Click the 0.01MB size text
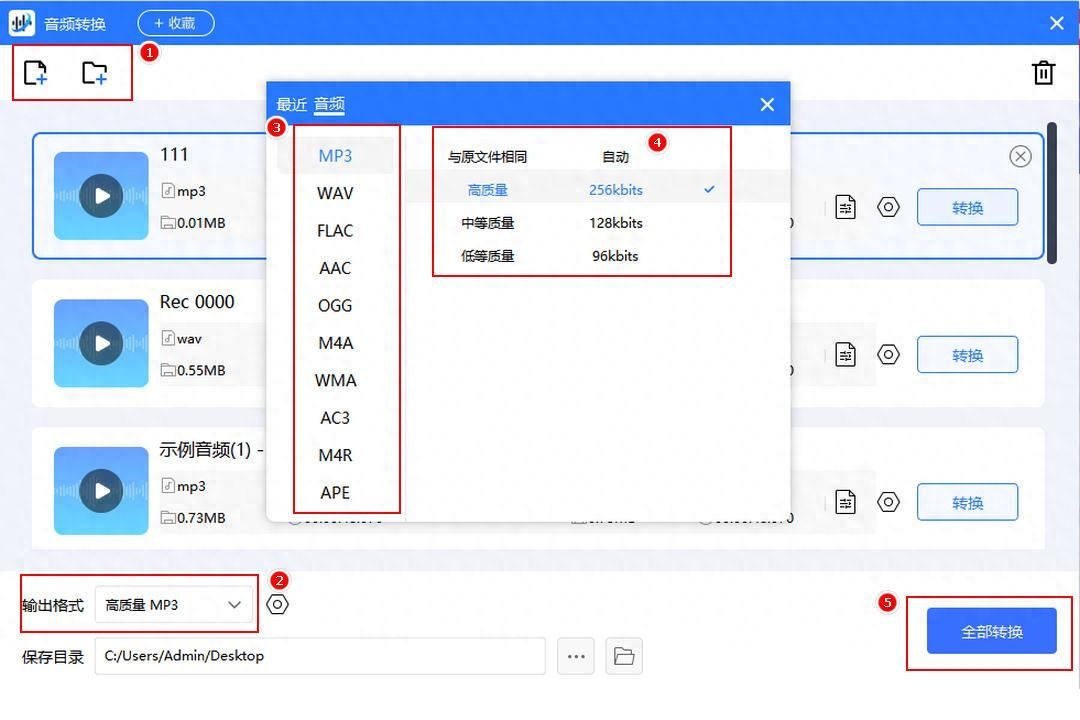This screenshot has height=720, width=1080. (201, 223)
